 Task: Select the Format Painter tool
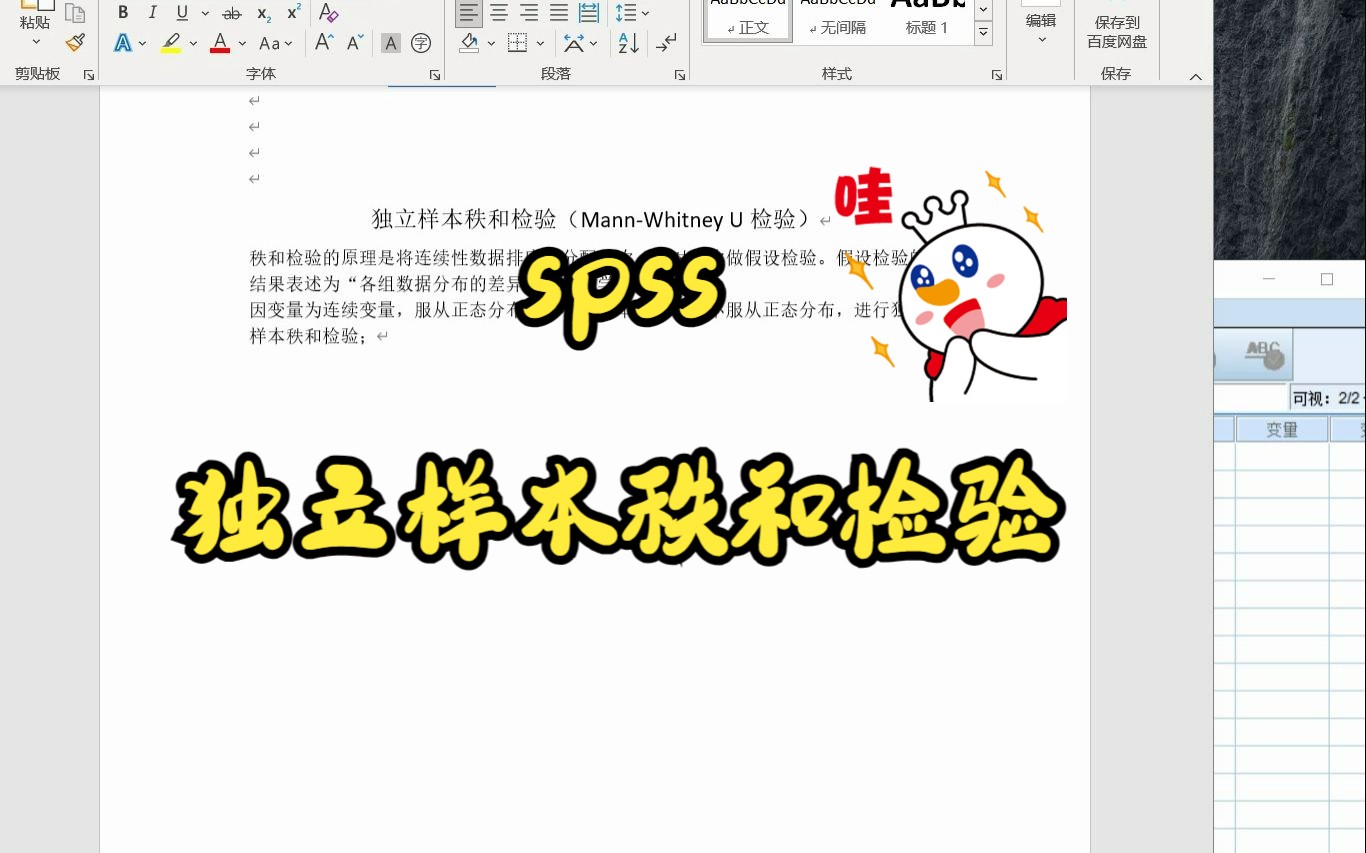75,42
